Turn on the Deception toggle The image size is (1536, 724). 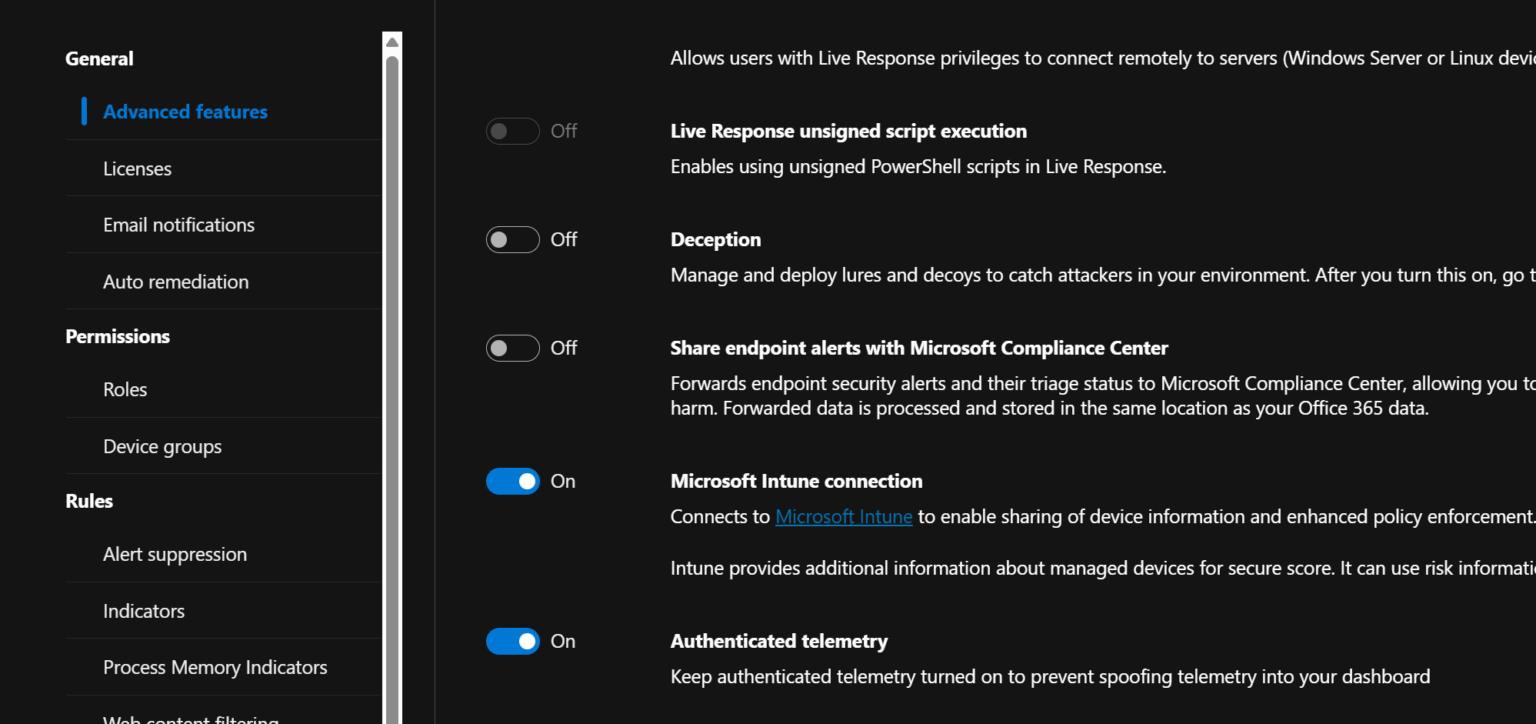coord(513,240)
